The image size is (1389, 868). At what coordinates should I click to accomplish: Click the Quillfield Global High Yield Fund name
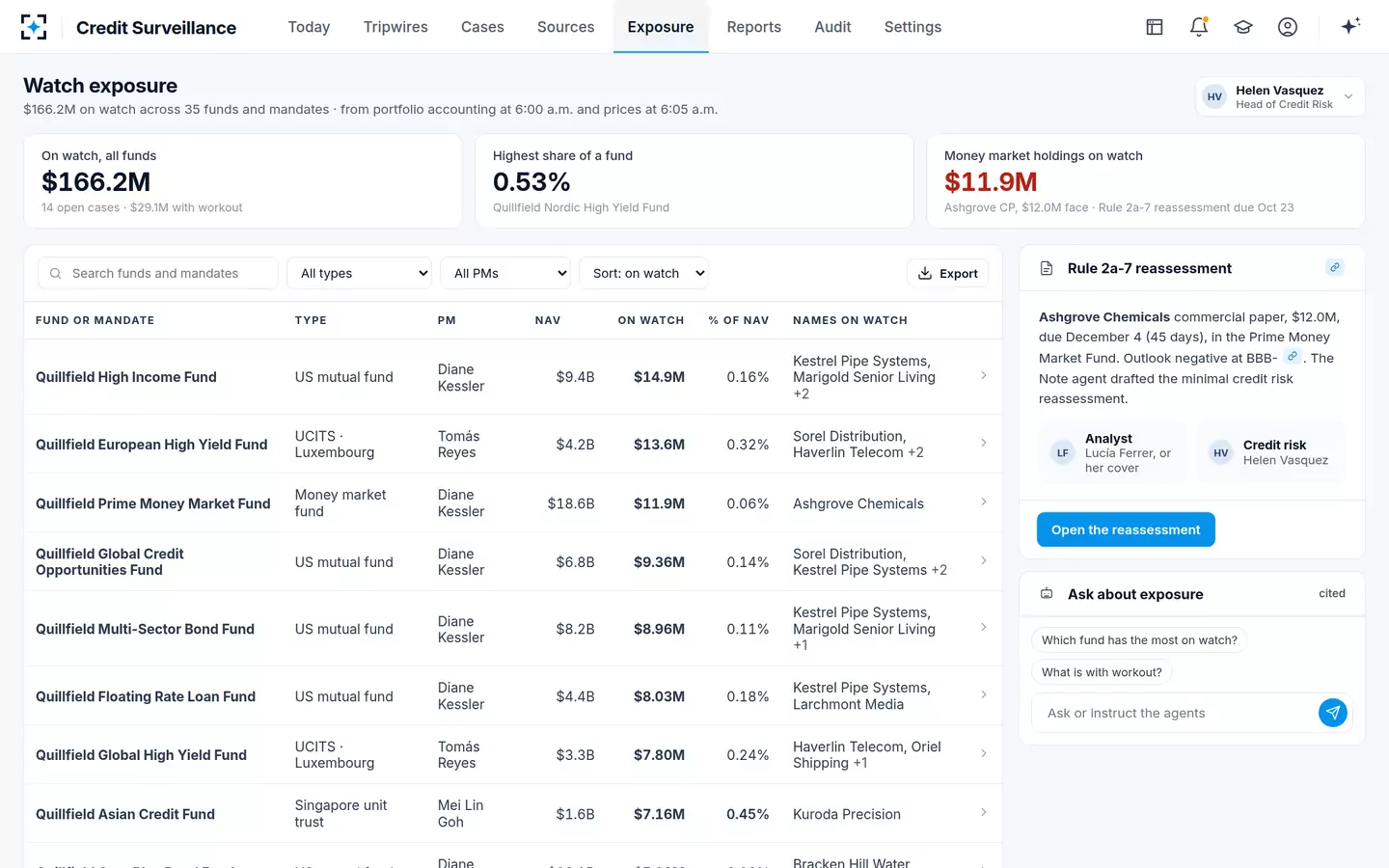coord(141,755)
